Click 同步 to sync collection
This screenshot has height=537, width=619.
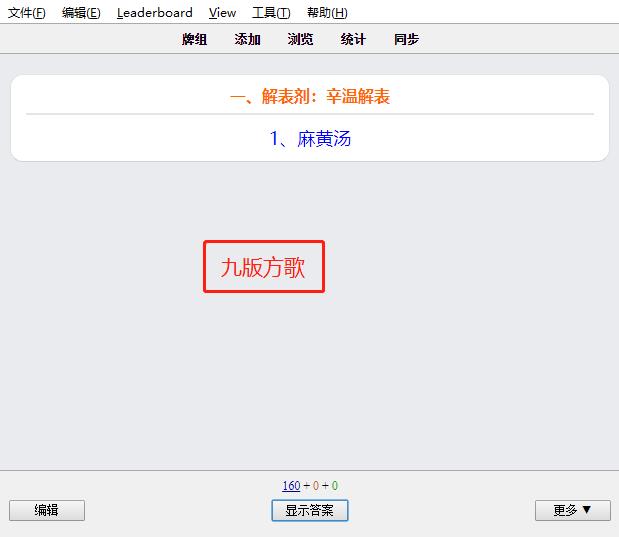click(x=406, y=39)
